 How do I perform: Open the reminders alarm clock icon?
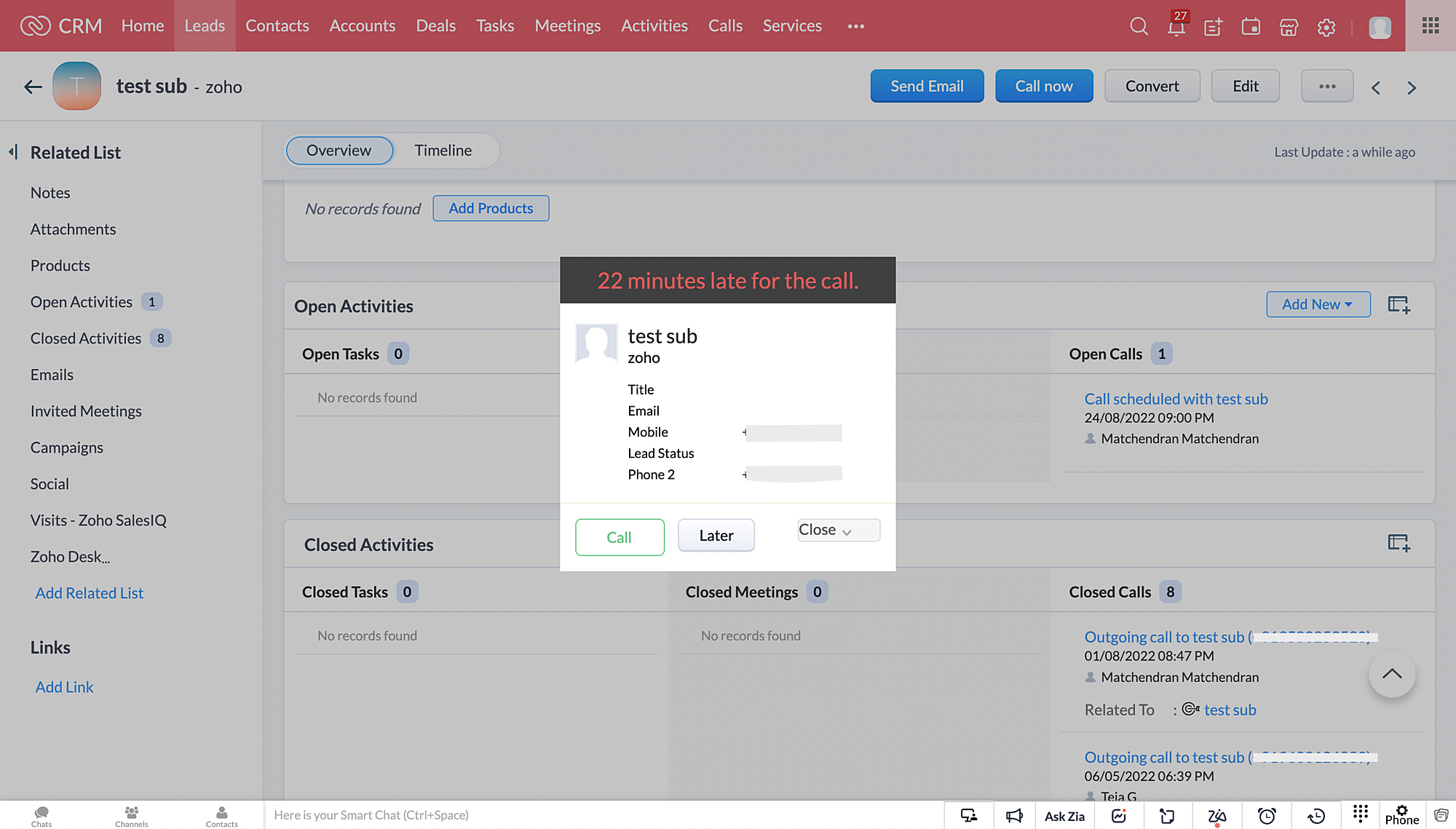coord(1267,816)
